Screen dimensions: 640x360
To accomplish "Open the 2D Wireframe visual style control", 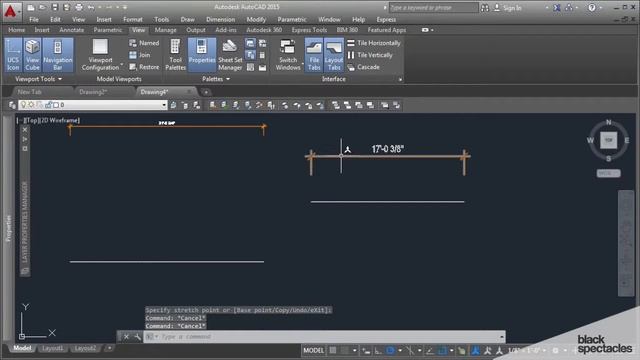I will [x=59, y=120].
